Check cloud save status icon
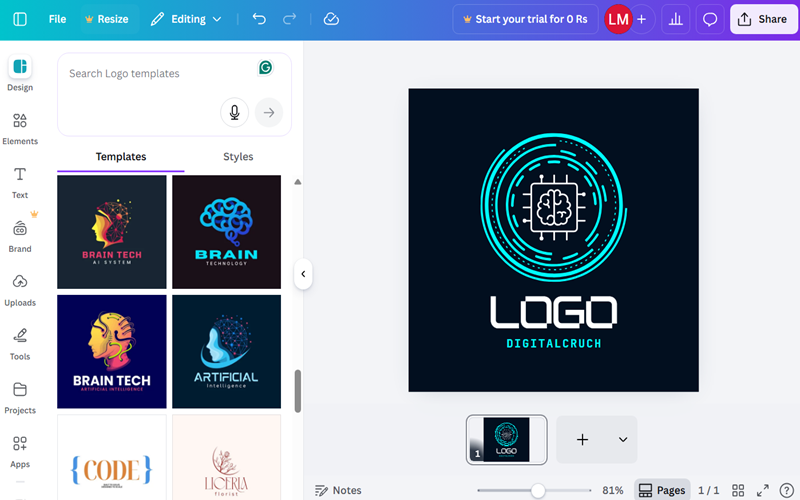The width and height of the screenshot is (800, 500). (331, 19)
